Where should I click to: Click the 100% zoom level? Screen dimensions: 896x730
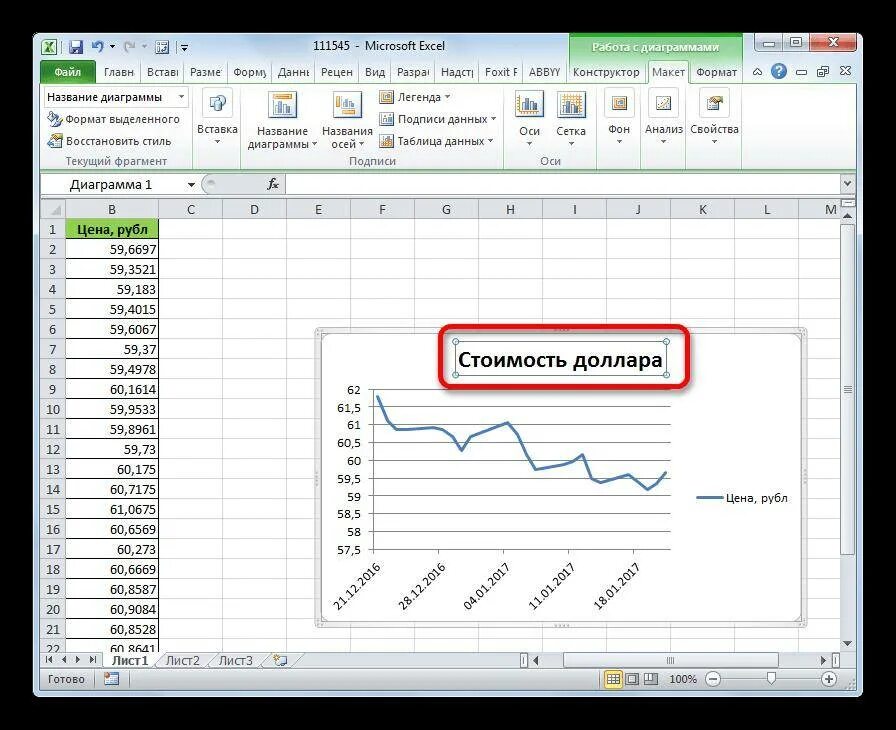tap(683, 679)
